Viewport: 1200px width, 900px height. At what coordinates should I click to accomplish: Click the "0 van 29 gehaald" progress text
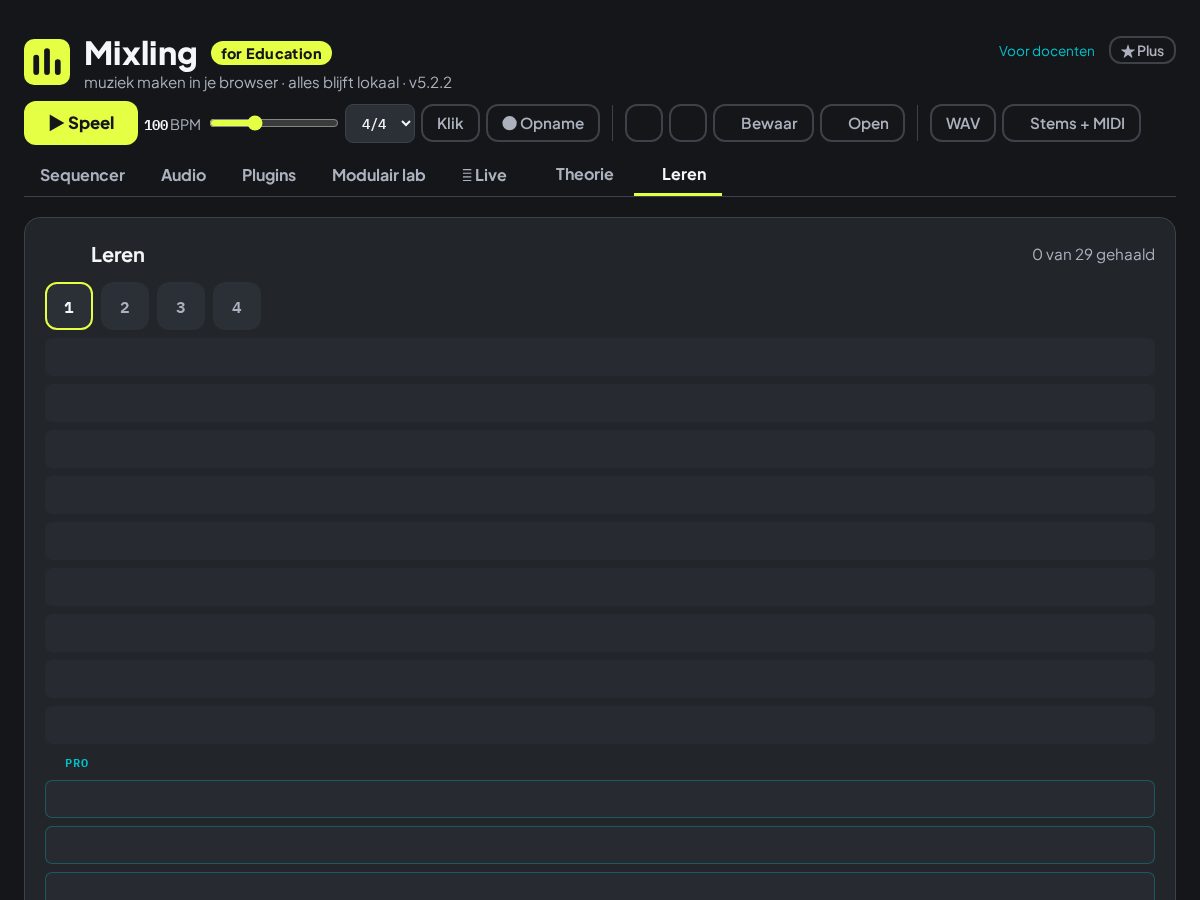pos(1093,254)
